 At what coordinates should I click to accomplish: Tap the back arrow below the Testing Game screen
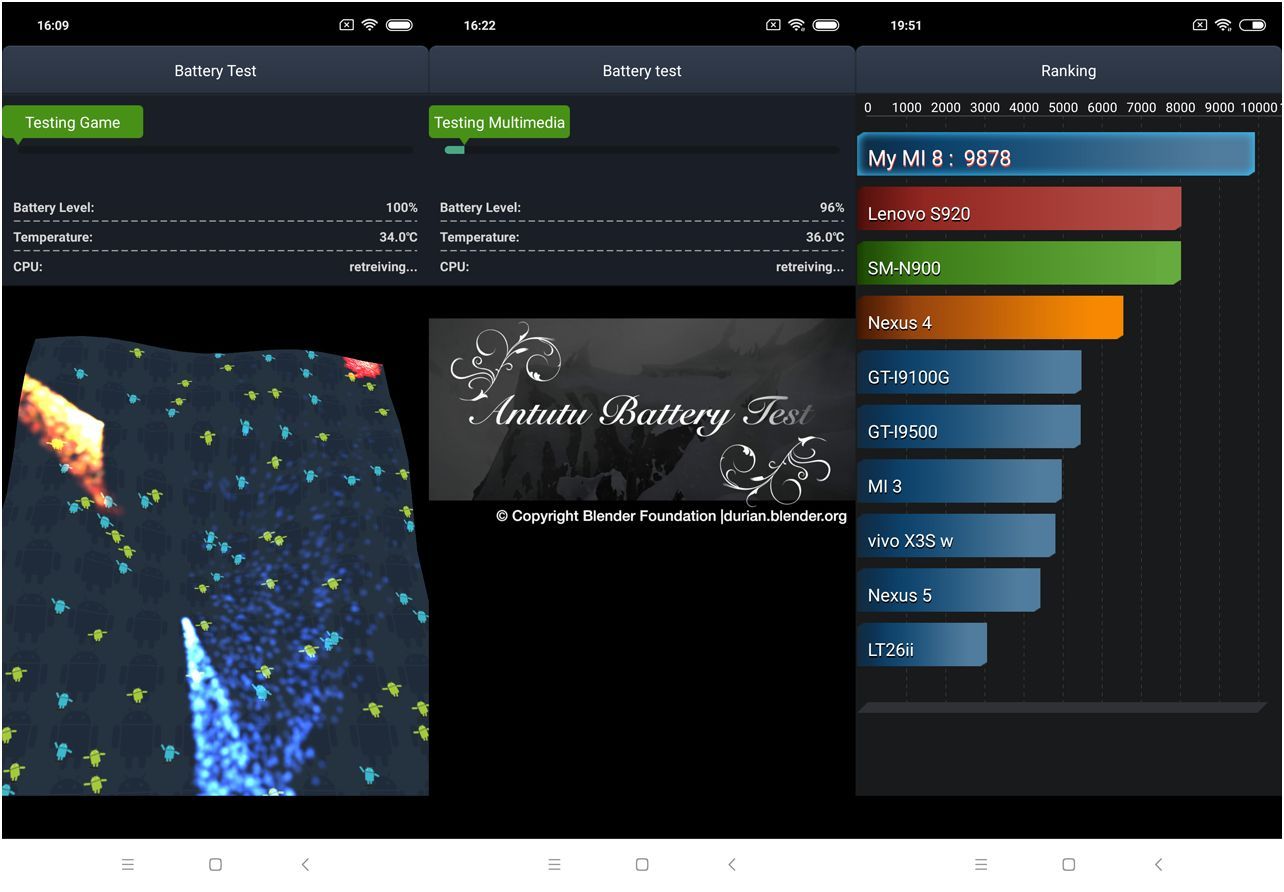(305, 864)
